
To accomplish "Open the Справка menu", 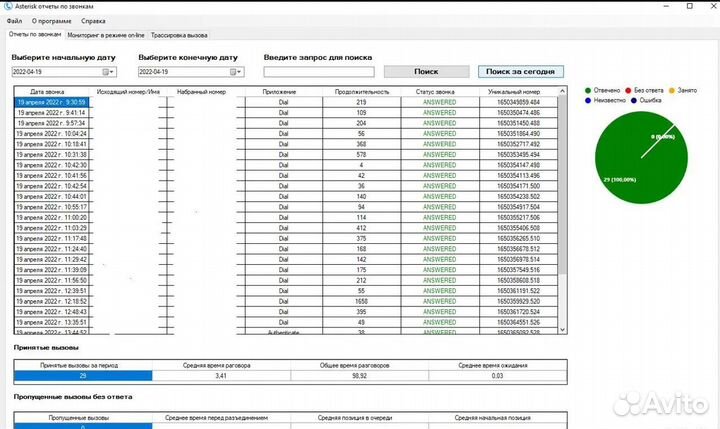I will [x=93, y=20].
